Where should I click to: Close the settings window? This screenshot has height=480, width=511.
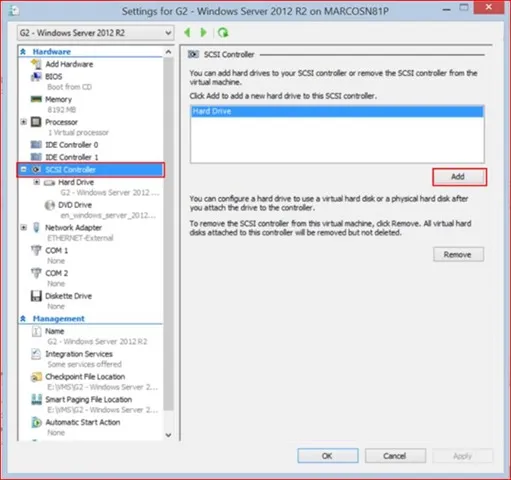click(x=489, y=7)
